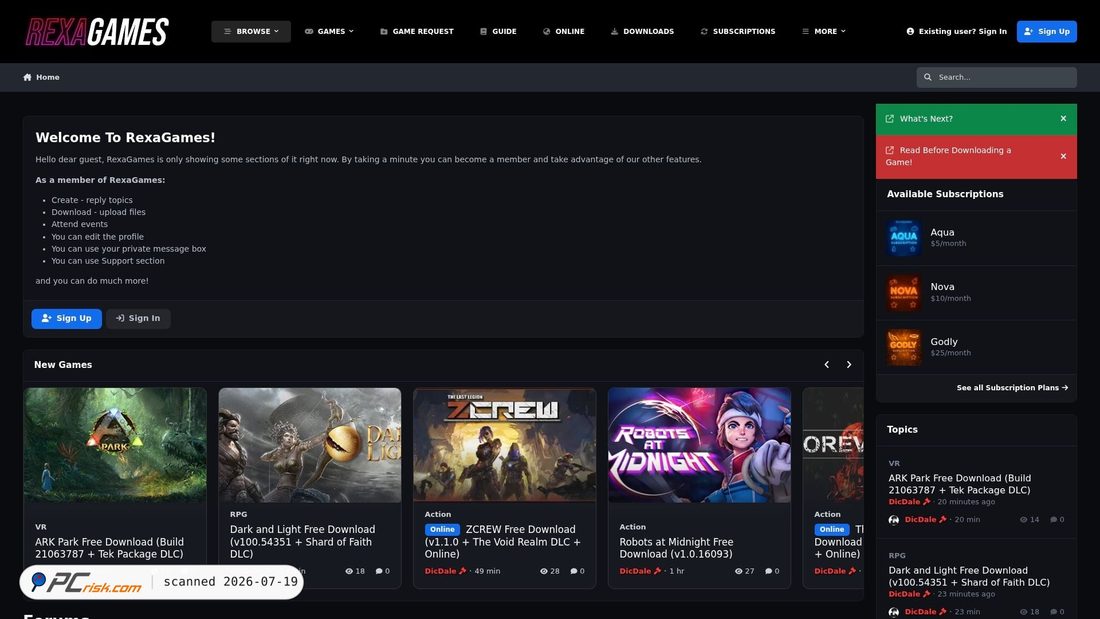Open the What's Next? announcement

pyautogui.click(x=926, y=119)
